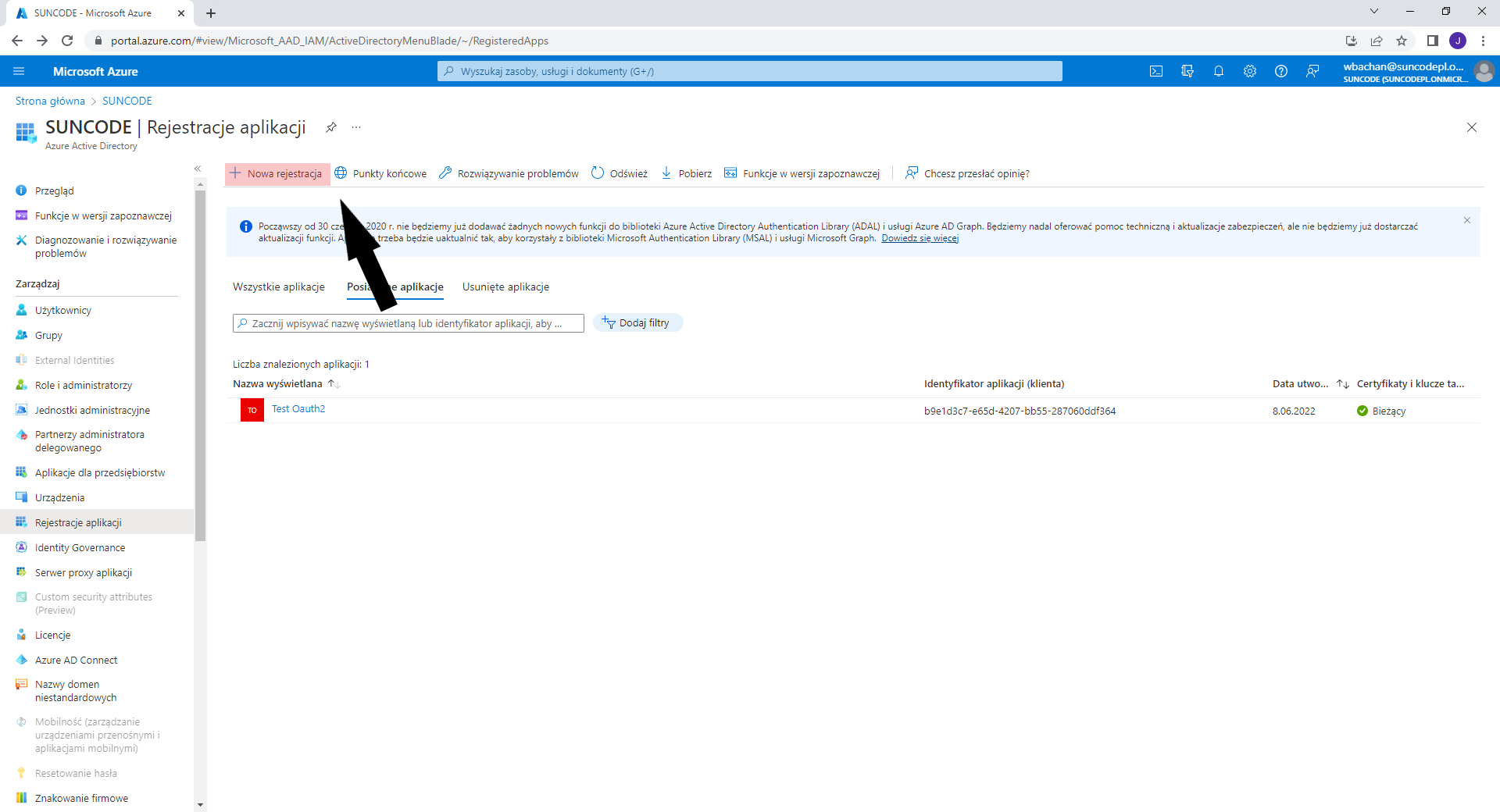Open the browser tab search chevron
The width and height of the screenshot is (1500, 812).
(x=1374, y=11)
